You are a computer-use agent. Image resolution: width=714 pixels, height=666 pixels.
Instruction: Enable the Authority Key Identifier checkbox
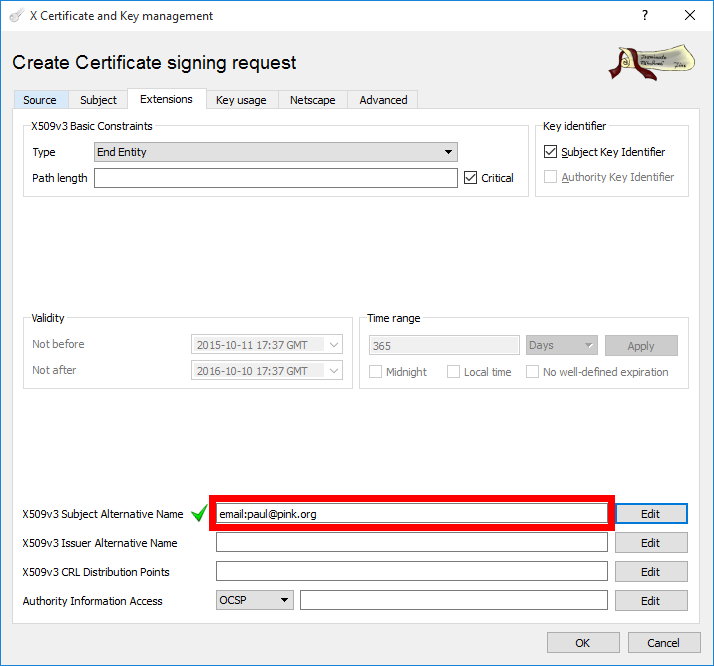pos(550,177)
